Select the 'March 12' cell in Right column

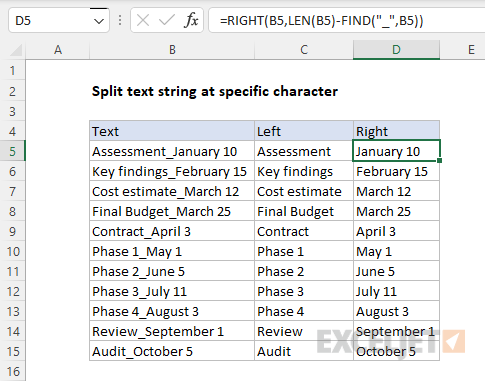point(396,191)
